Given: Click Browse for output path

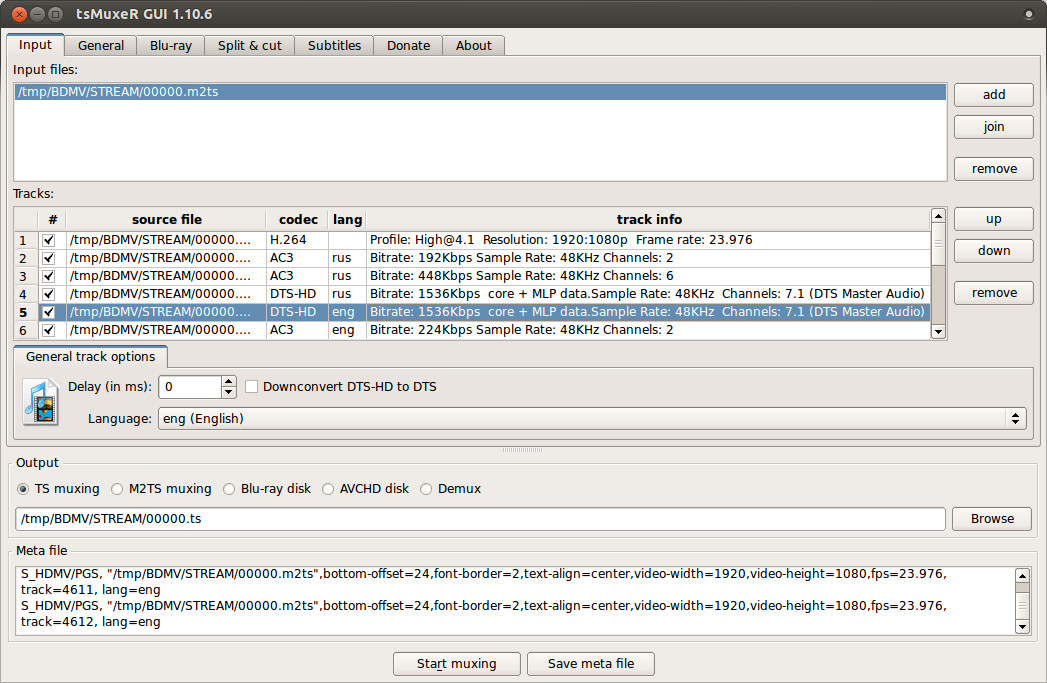Looking at the screenshot, I should tap(992, 519).
